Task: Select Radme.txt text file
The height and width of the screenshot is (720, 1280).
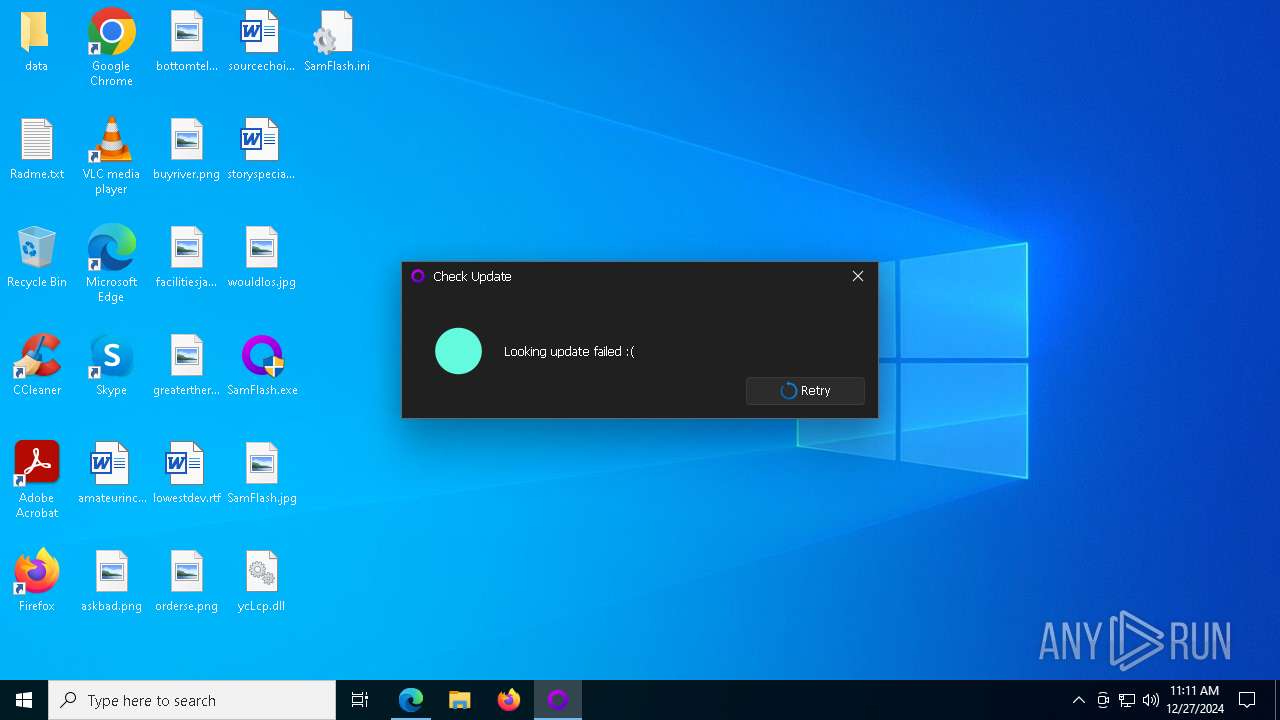Action: (37, 150)
